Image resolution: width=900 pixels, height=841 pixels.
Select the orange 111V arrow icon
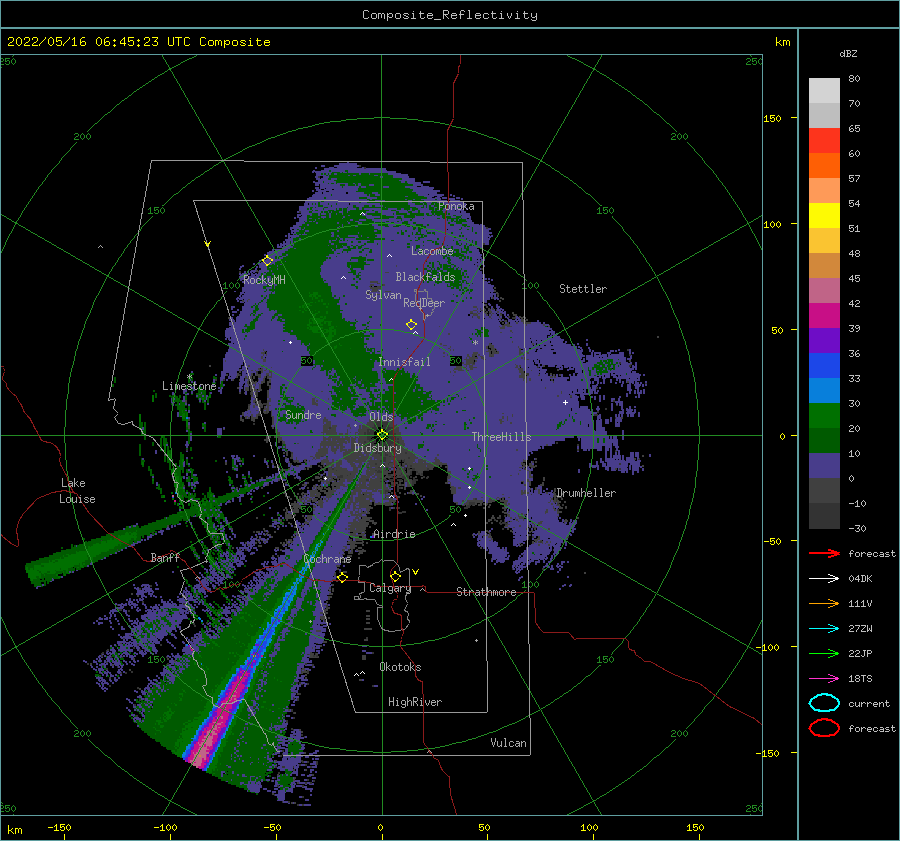[x=824, y=603]
